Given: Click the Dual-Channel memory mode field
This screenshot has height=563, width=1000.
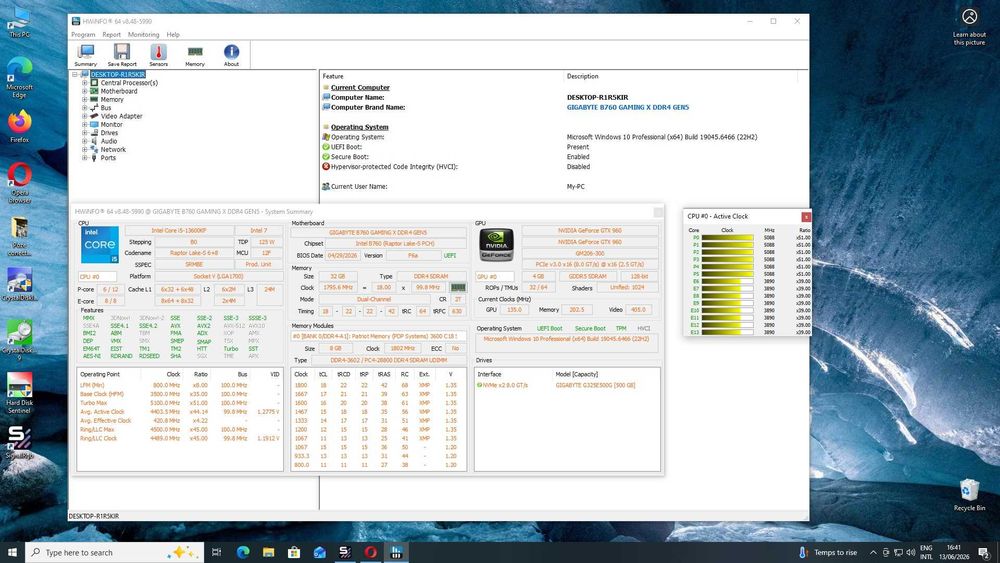Looking at the screenshot, I should [374, 299].
